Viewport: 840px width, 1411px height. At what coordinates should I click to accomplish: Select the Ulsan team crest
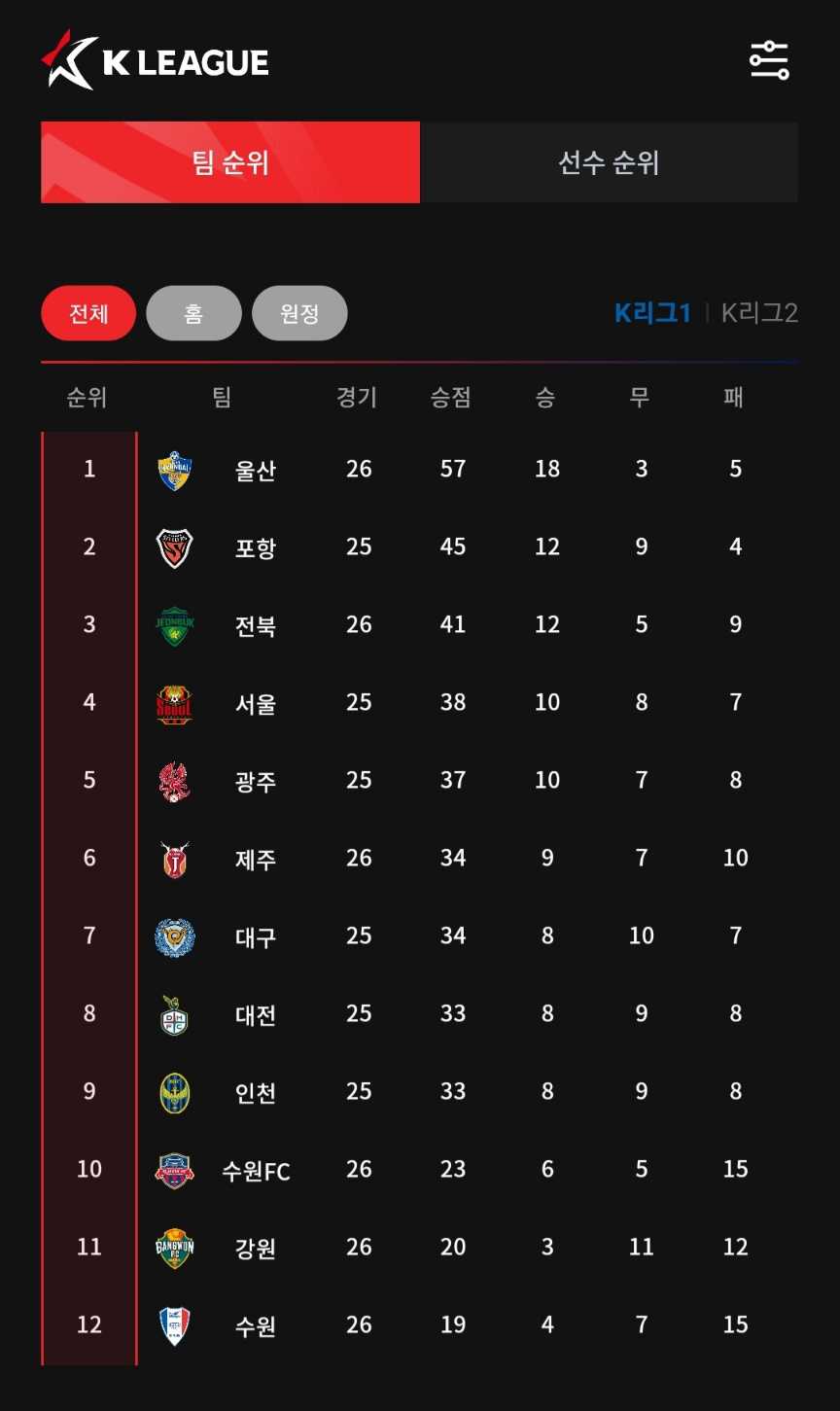[175, 471]
